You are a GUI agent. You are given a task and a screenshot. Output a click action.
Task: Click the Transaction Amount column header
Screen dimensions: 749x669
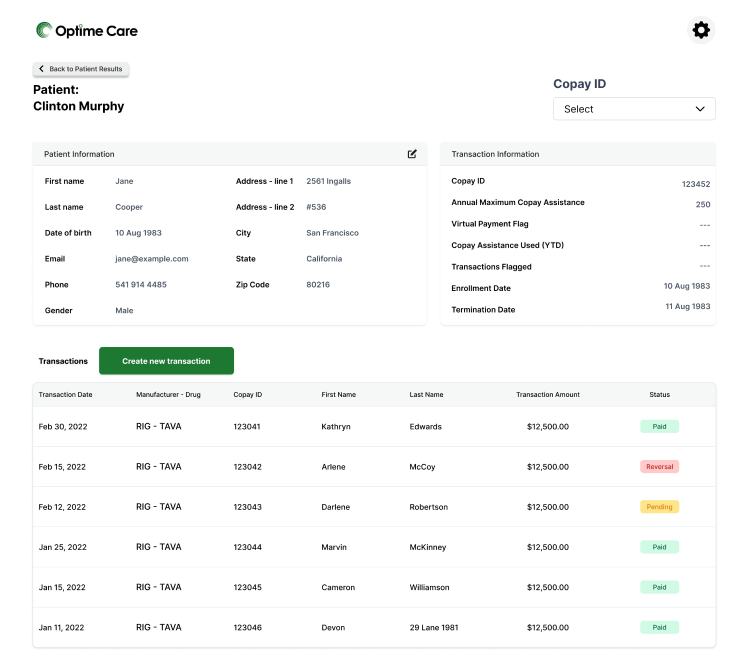coord(547,395)
